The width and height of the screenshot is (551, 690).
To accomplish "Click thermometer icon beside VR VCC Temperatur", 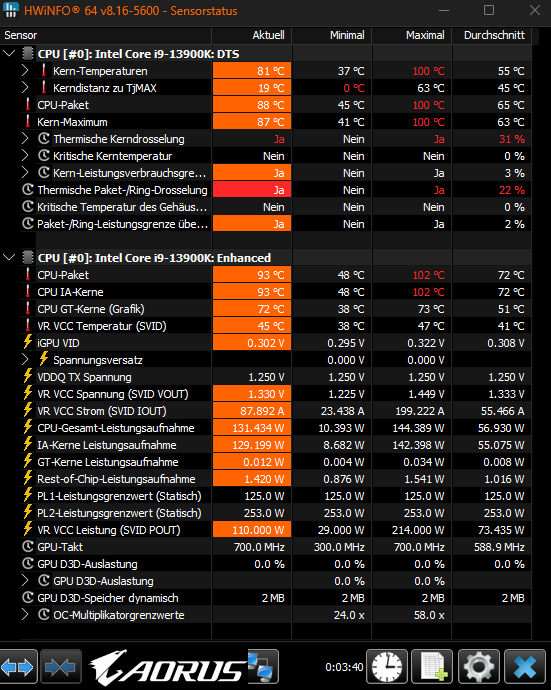I will click(x=28, y=325).
